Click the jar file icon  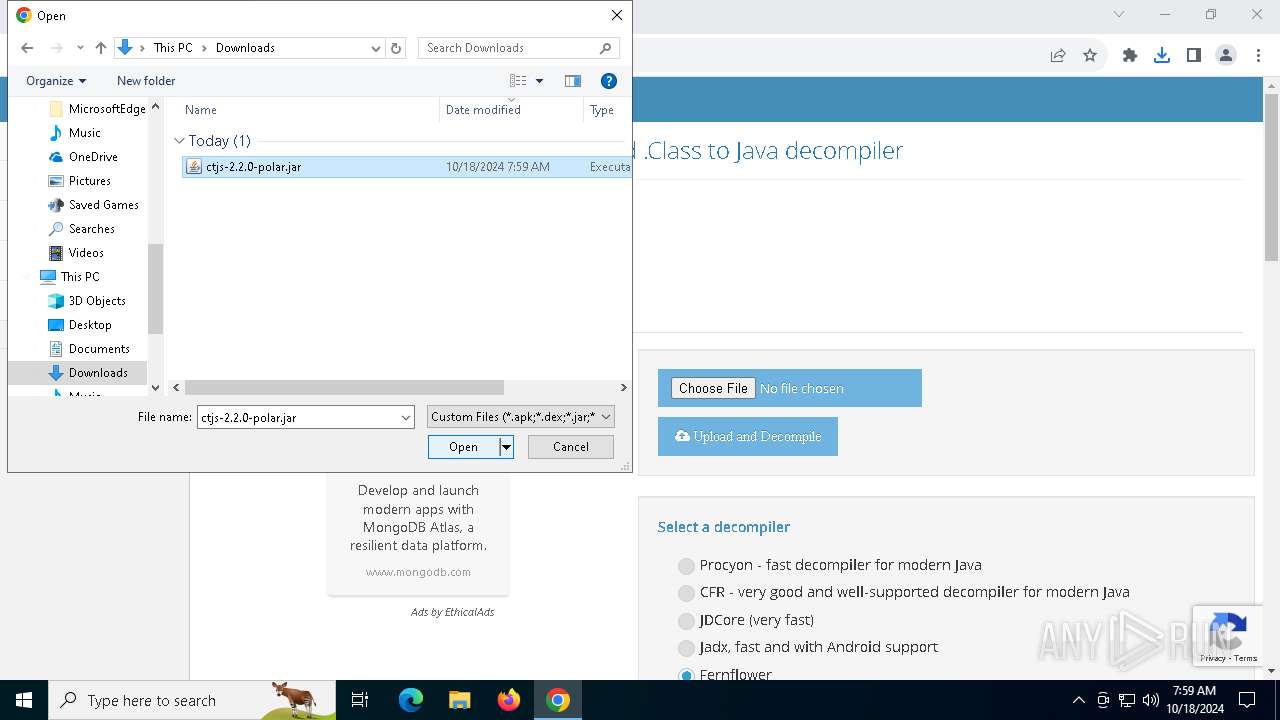point(194,167)
